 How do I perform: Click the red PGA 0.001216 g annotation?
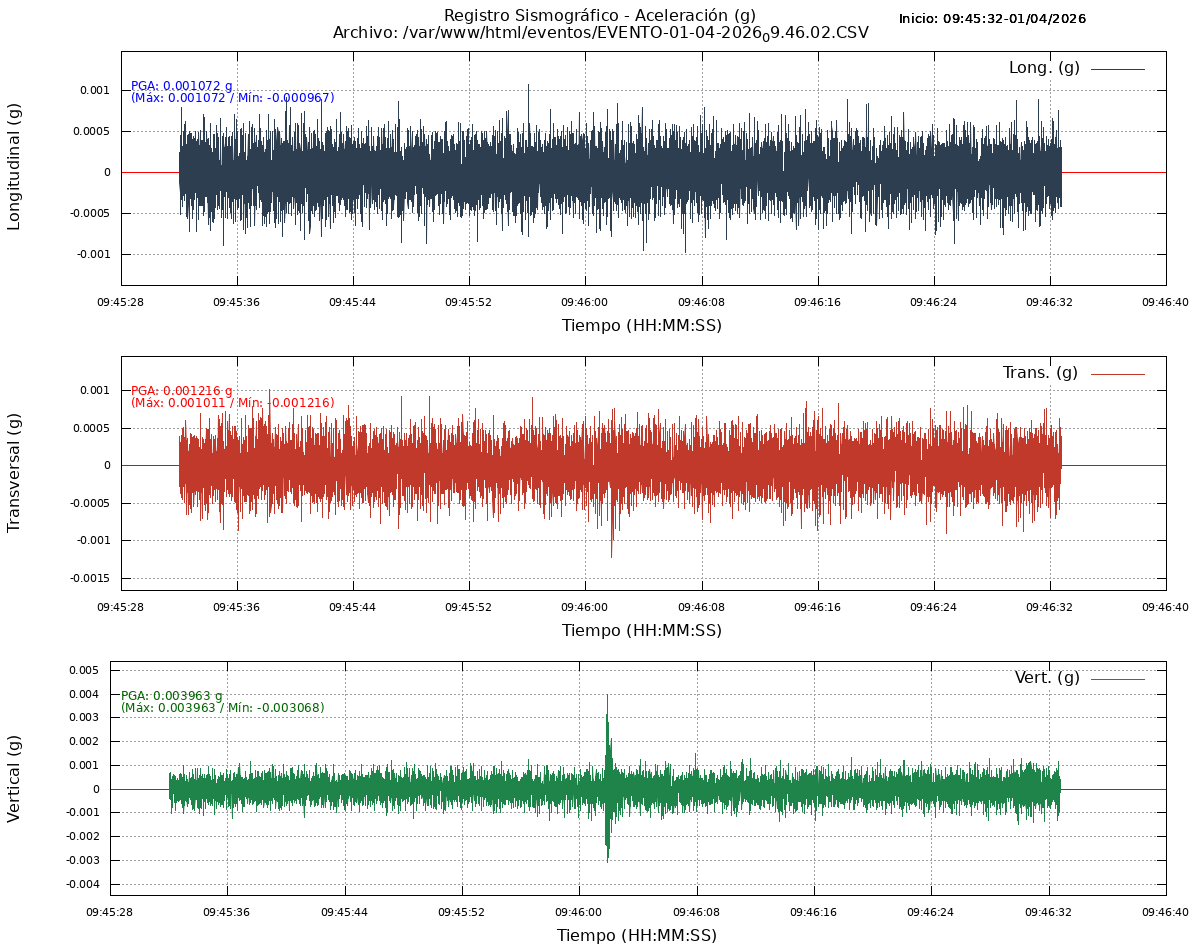coord(182,391)
